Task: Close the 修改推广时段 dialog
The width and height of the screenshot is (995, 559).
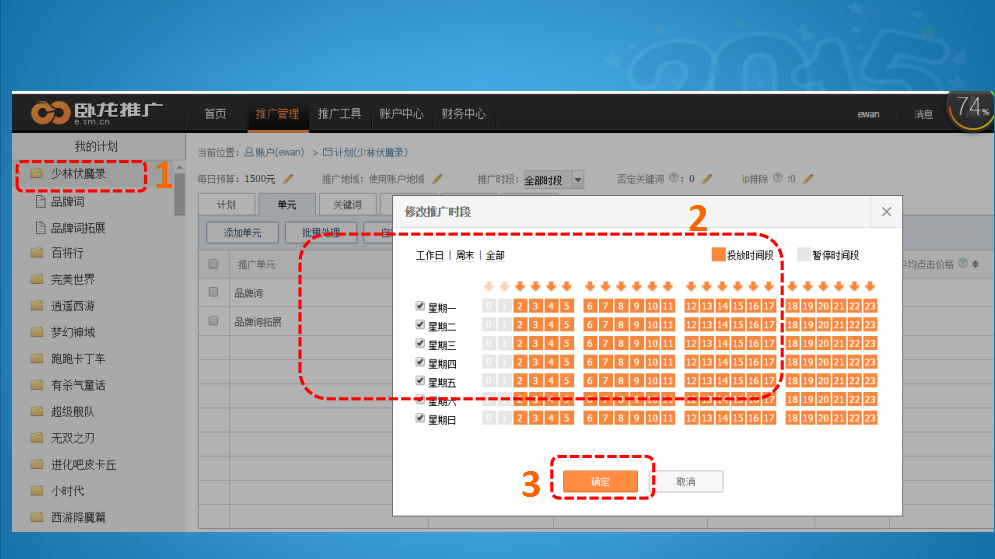Action: (886, 212)
